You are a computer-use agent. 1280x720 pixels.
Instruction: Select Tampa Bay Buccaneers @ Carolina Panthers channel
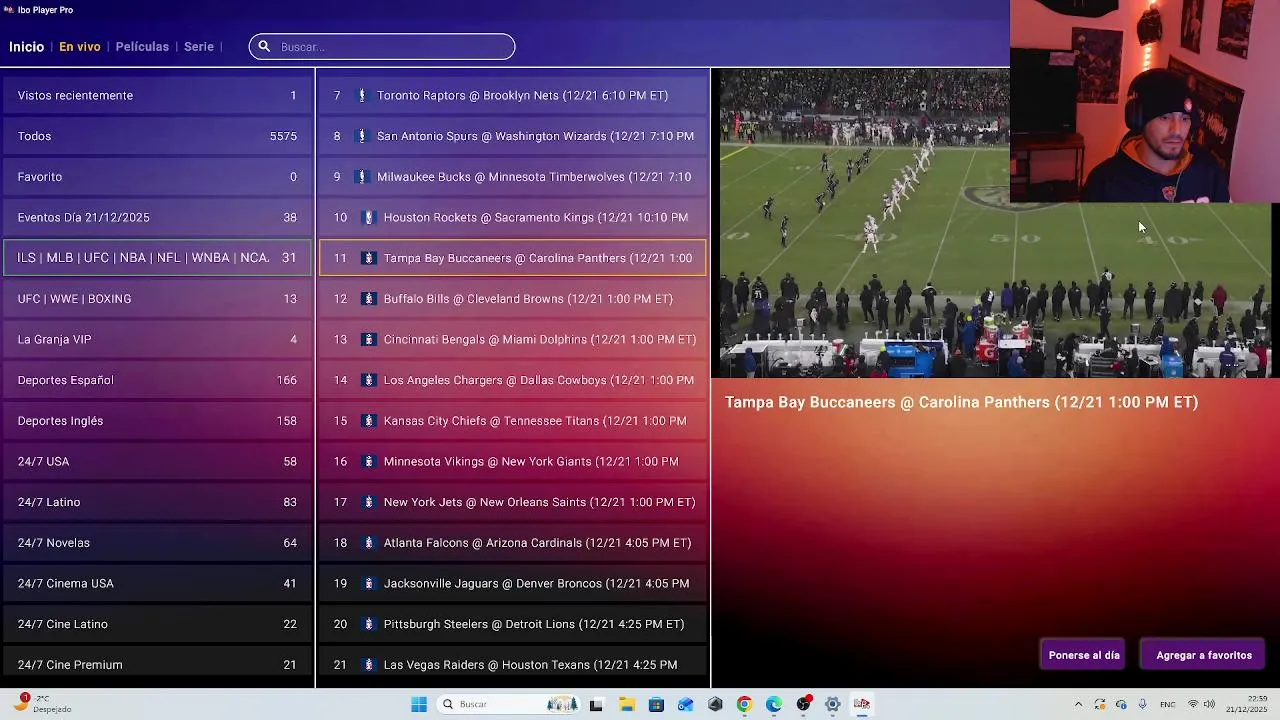pos(513,258)
